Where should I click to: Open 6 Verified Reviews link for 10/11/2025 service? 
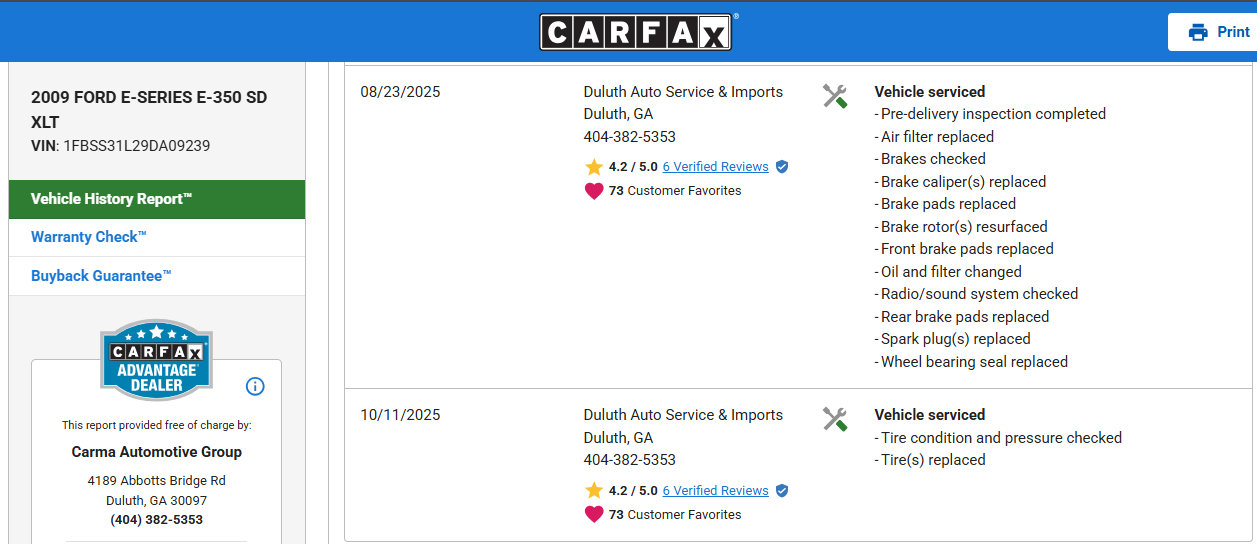tap(715, 491)
